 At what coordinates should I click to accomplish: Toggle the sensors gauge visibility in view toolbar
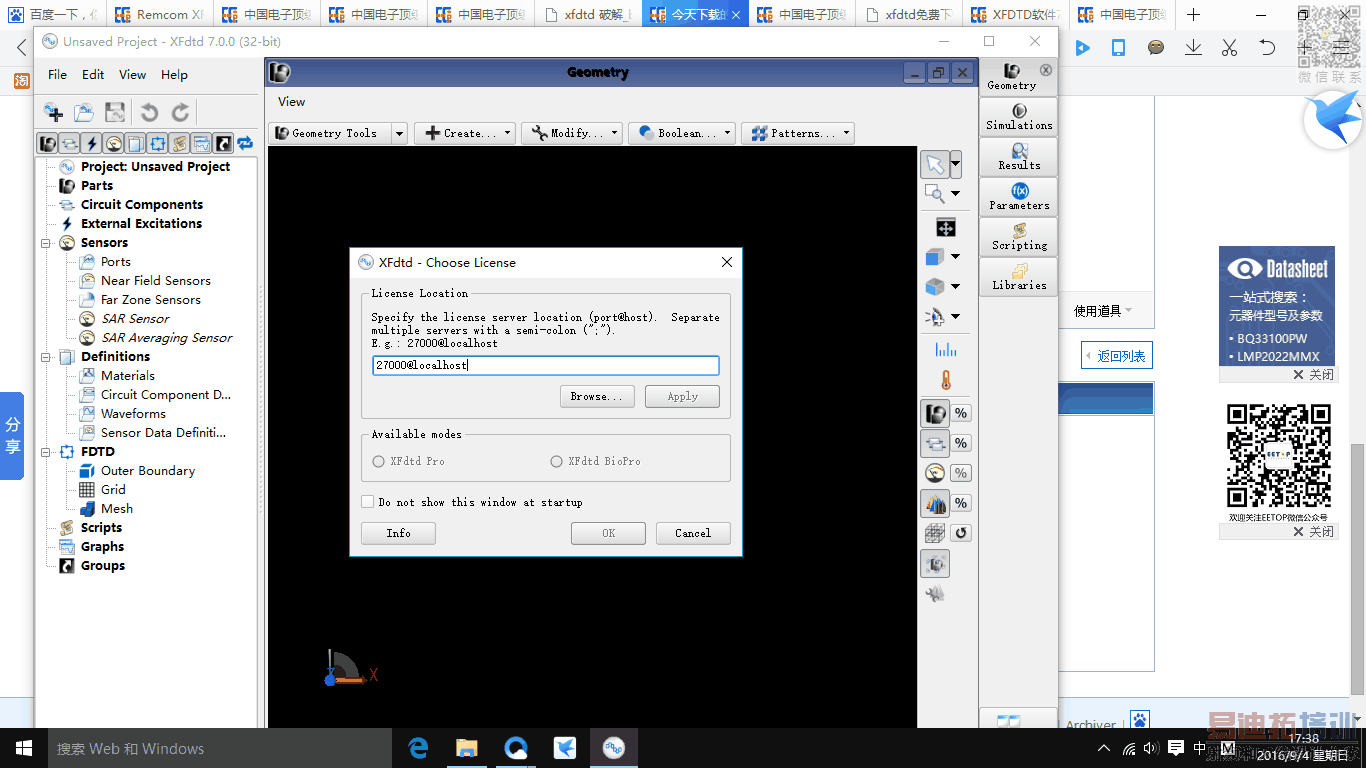935,473
